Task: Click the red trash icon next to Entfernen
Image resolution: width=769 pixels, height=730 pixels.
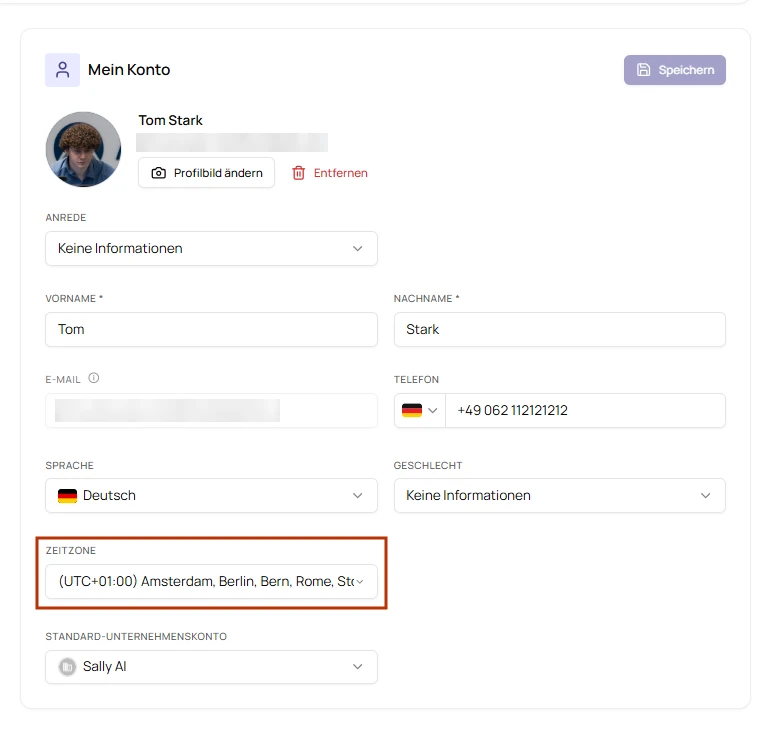Action: point(299,173)
